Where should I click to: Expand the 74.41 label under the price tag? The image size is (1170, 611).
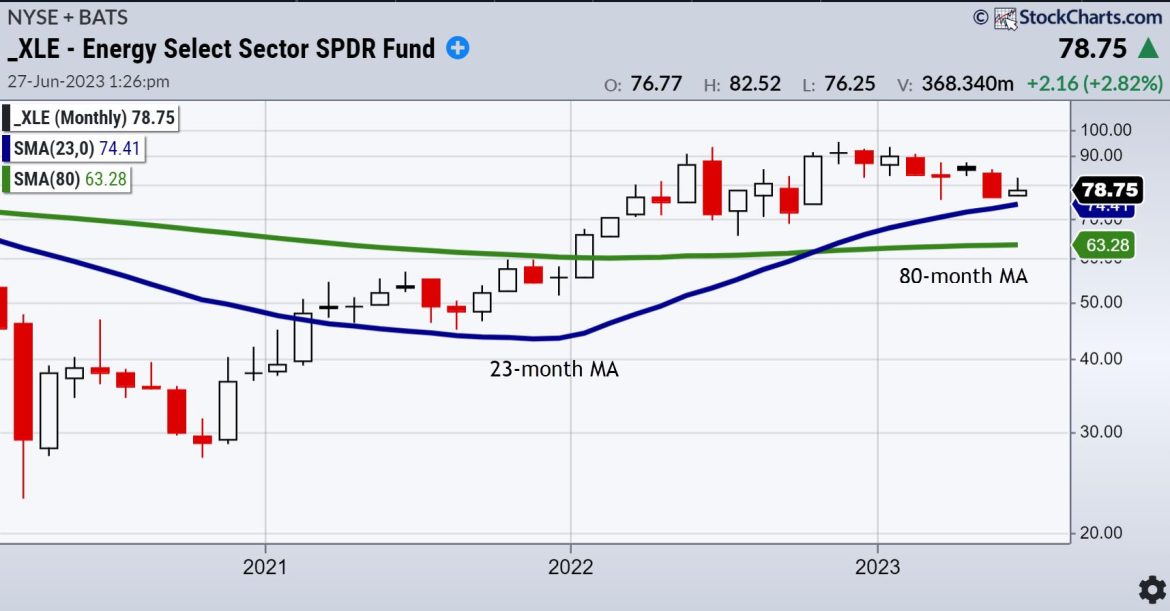click(1105, 210)
